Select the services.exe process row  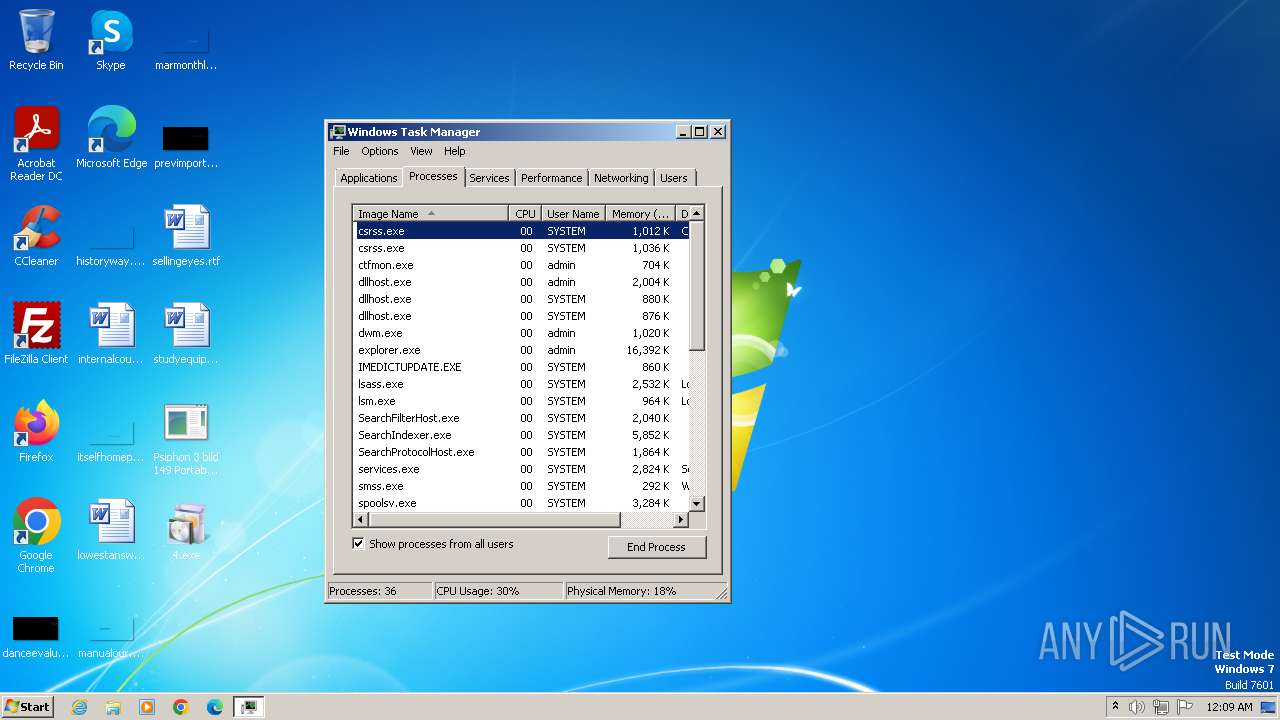tap(521, 469)
